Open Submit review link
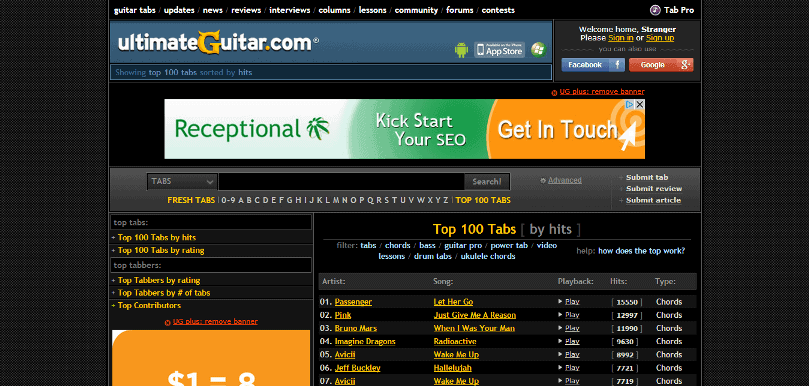 click(x=654, y=189)
